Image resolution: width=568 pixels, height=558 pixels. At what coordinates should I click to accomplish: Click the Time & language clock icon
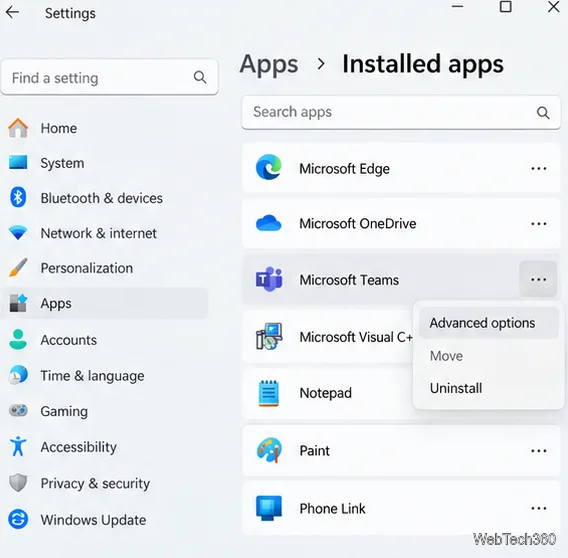[x=18, y=375]
